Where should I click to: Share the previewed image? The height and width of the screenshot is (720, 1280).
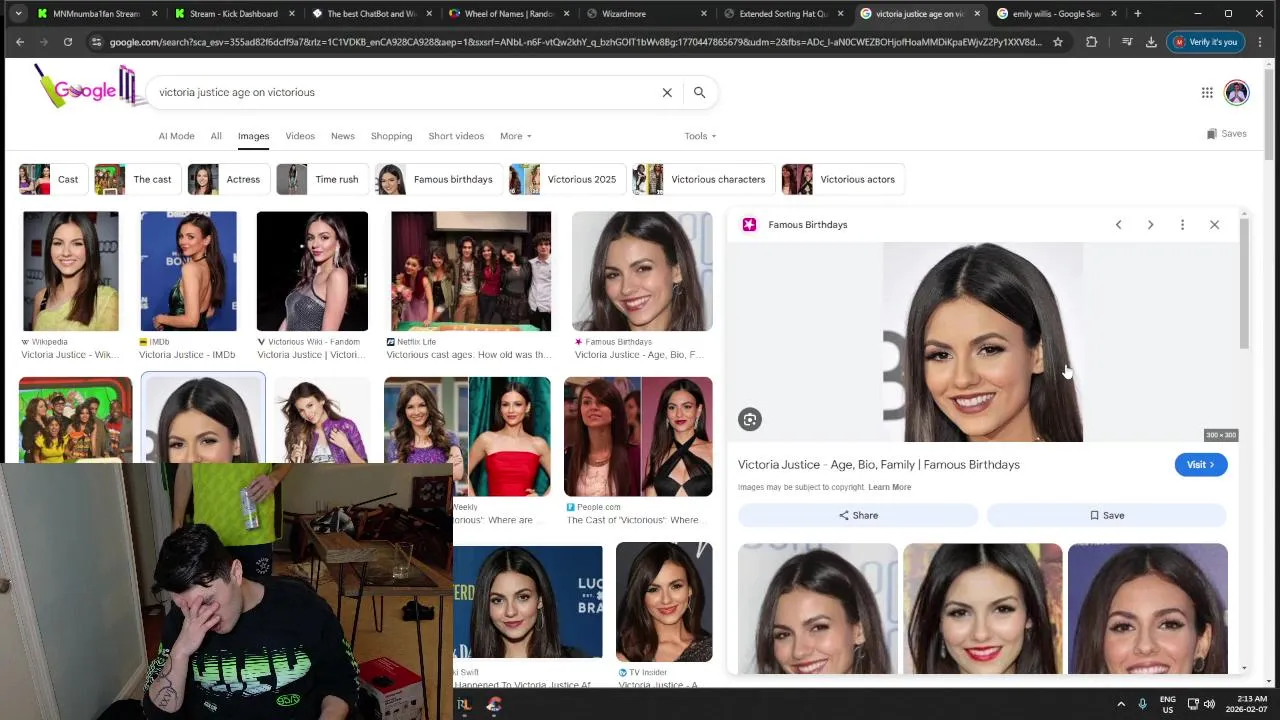(858, 515)
